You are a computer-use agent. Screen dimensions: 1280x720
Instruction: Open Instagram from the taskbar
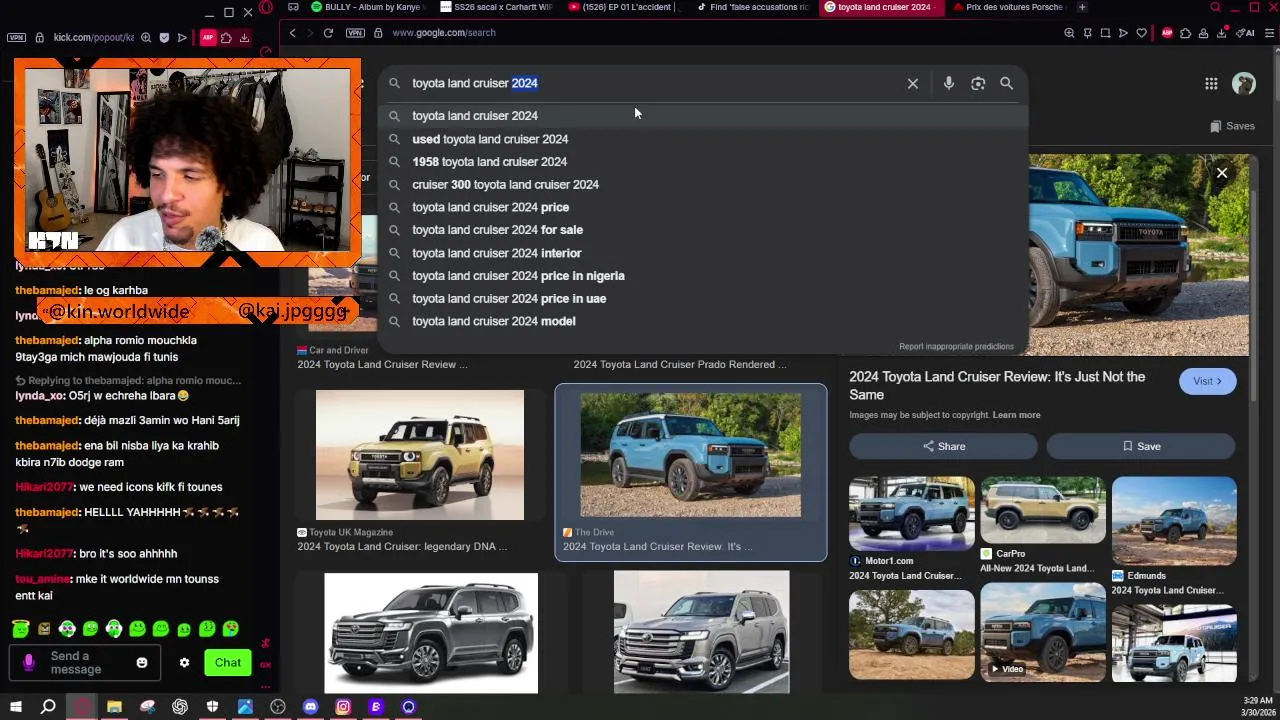(343, 707)
